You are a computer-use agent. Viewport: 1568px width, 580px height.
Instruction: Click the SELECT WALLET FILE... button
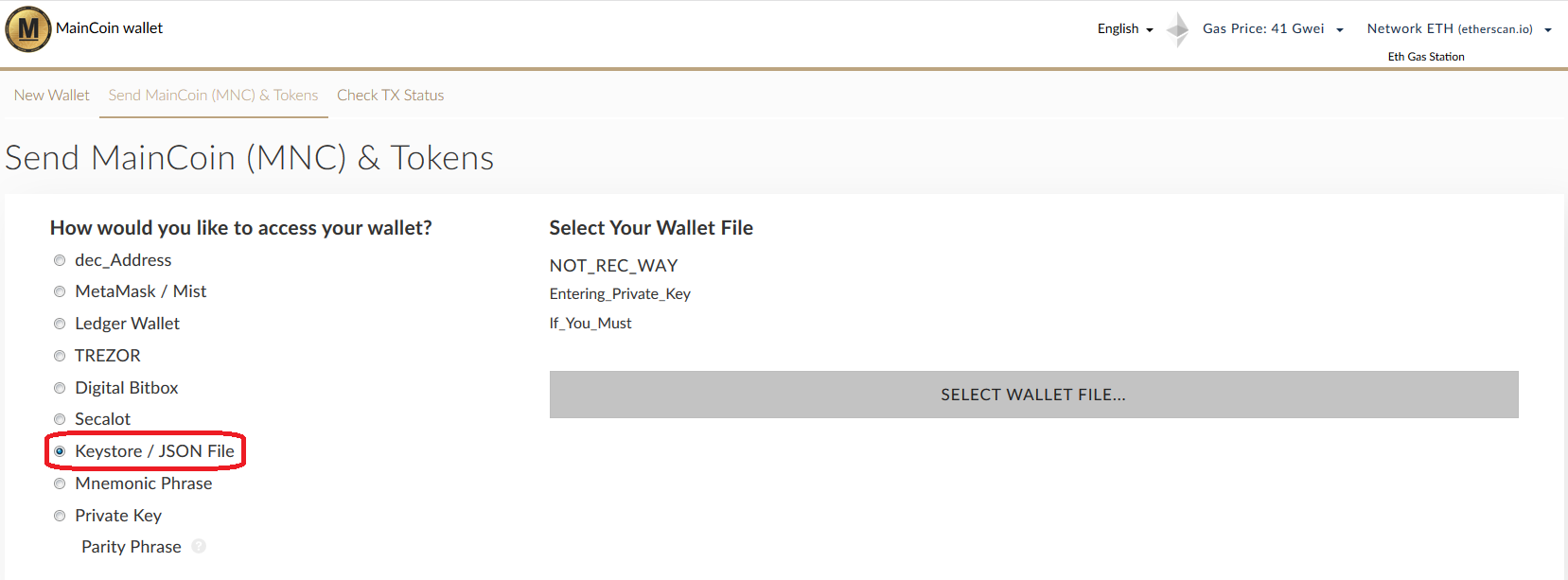point(1033,395)
